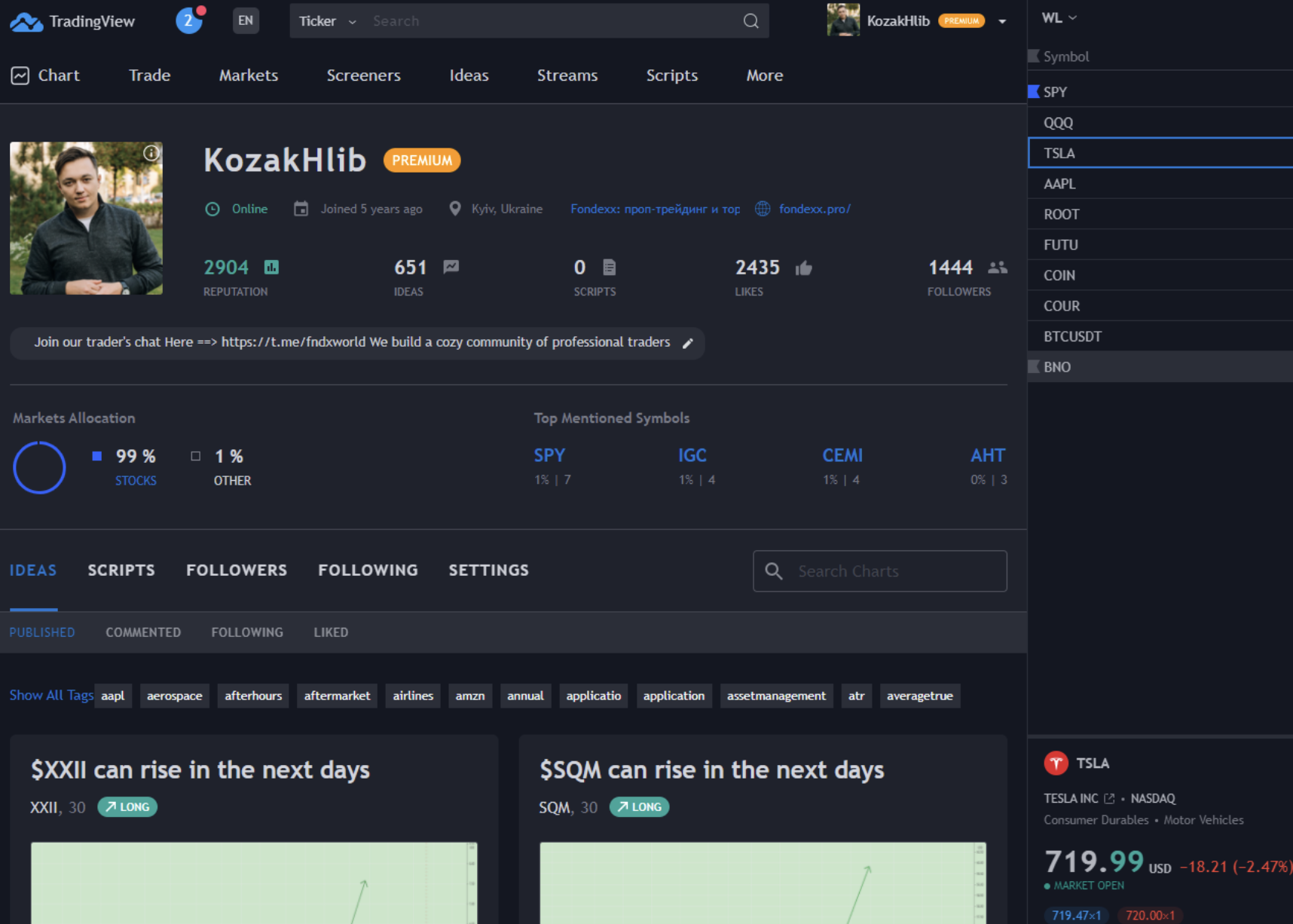Open the notifications bell badge

[x=190, y=20]
